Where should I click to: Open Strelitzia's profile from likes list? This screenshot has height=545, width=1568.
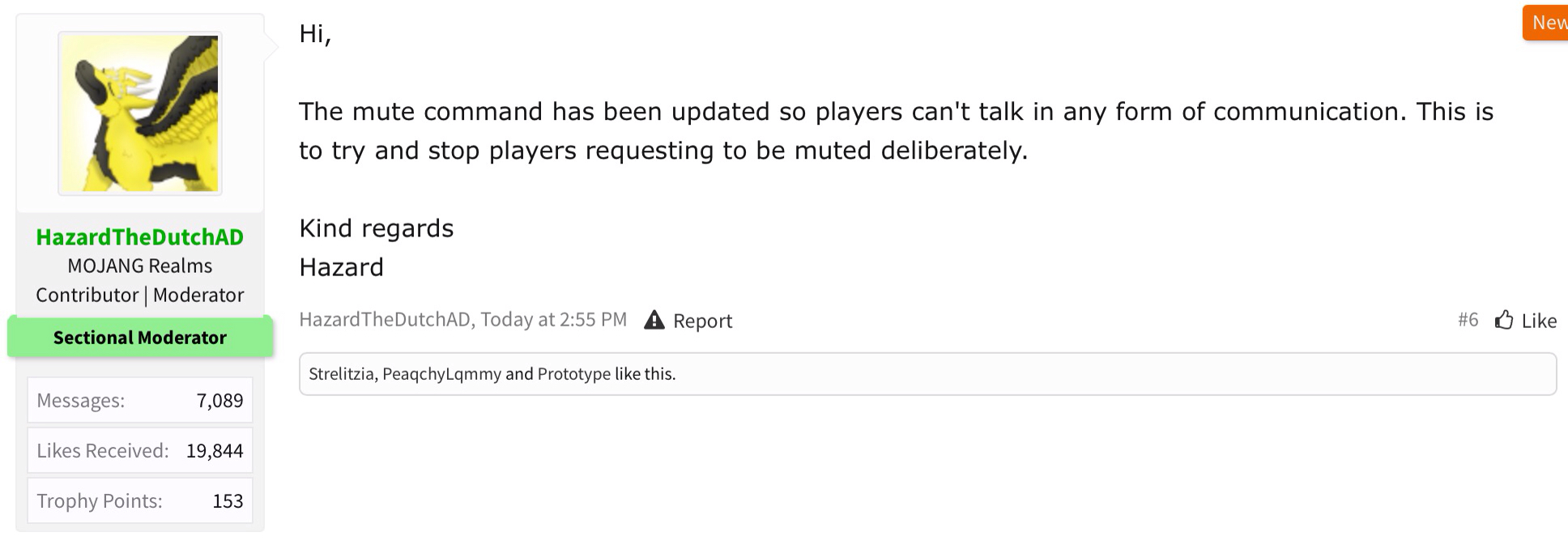click(341, 374)
